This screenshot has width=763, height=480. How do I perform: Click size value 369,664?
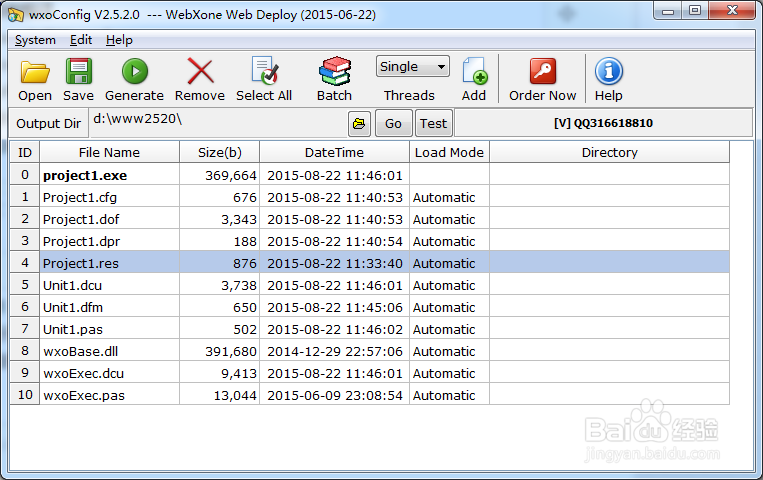click(x=231, y=175)
